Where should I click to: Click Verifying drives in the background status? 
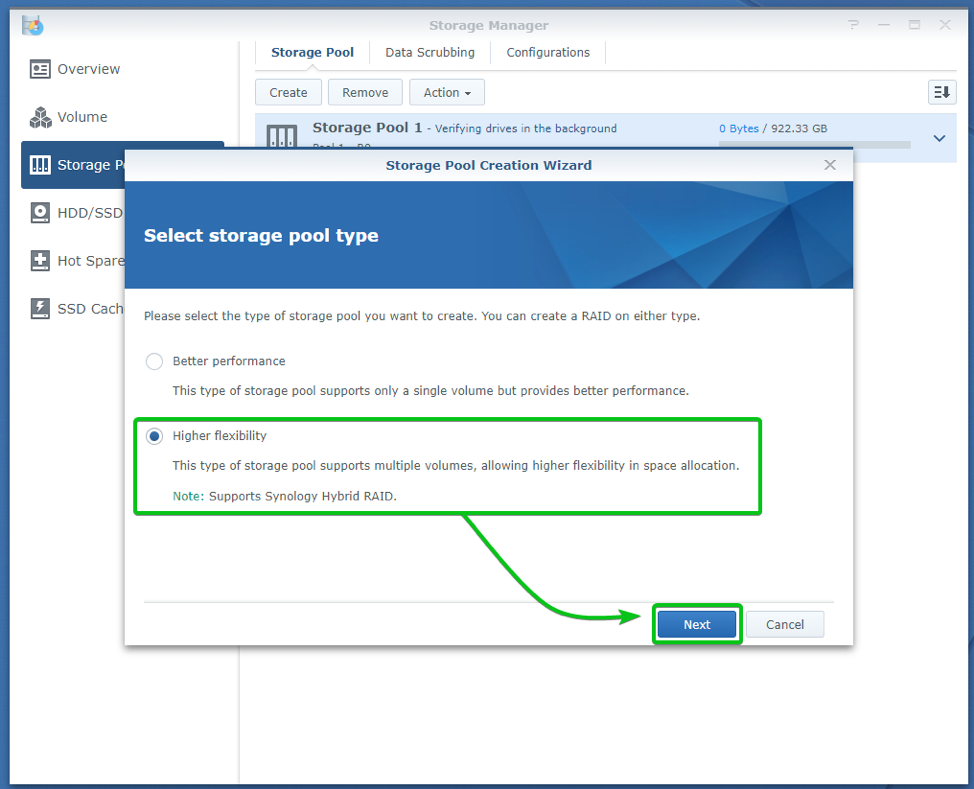click(x=526, y=128)
